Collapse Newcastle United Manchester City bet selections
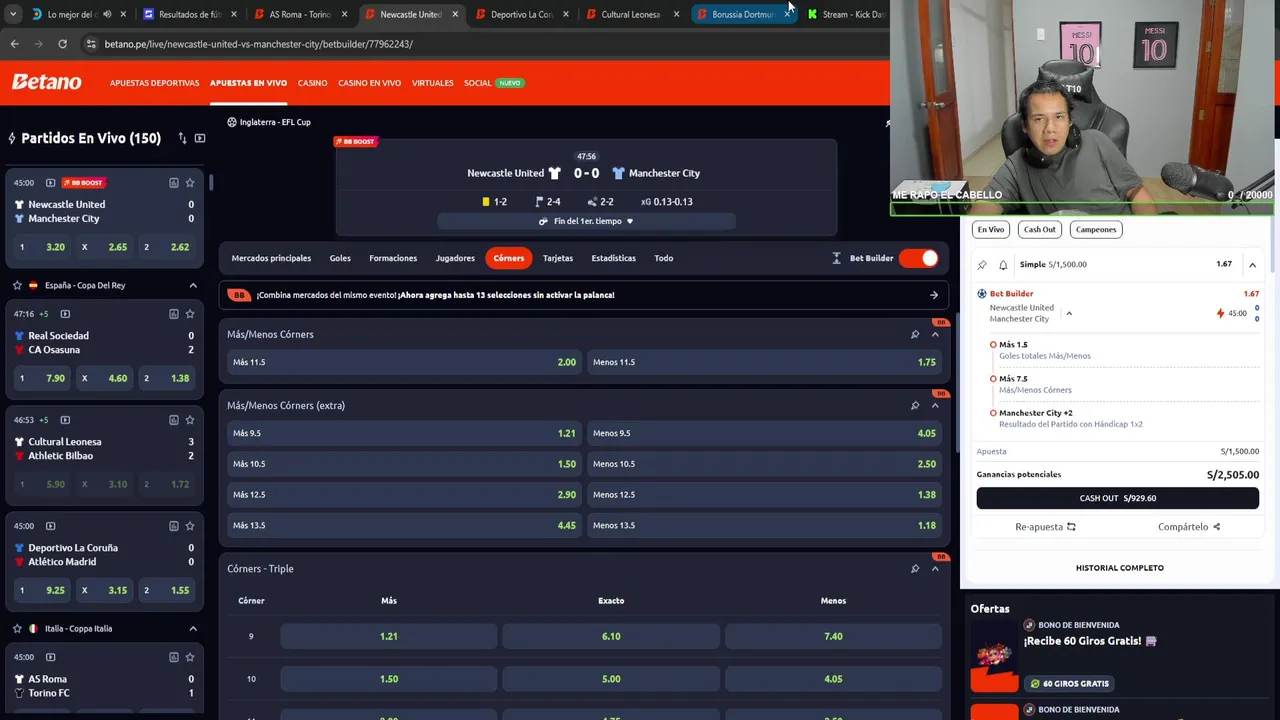This screenshot has width=1280, height=720. pyautogui.click(x=1069, y=313)
